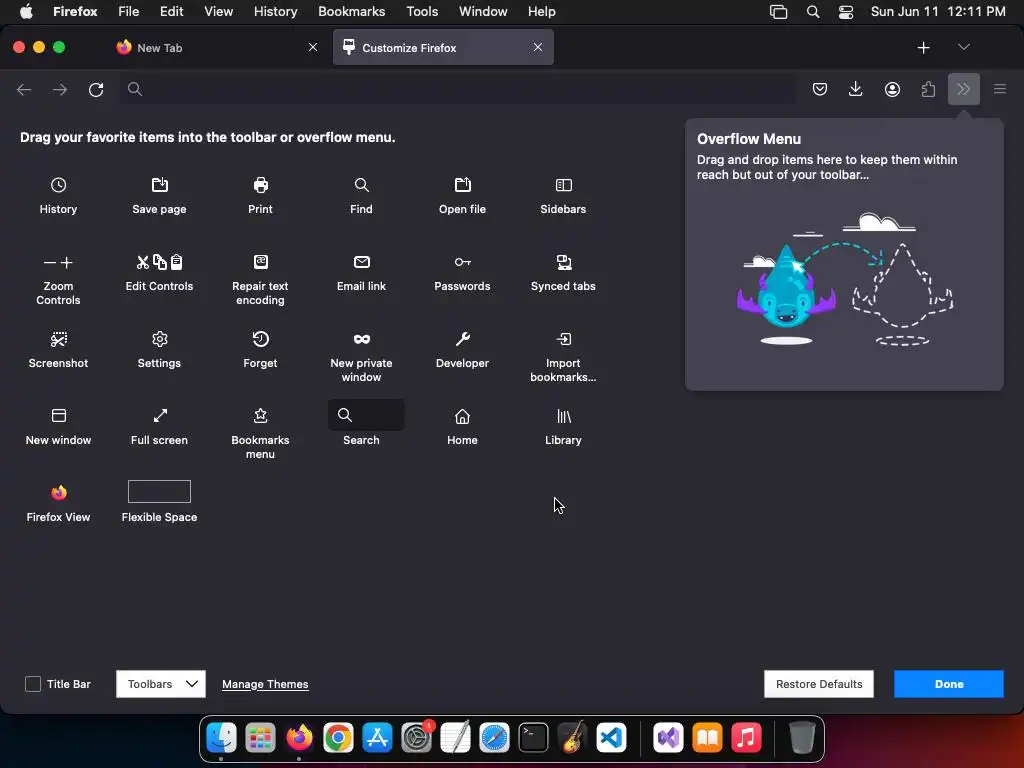Enable the Title Bar checkbox

pyautogui.click(x=33, y=684)
